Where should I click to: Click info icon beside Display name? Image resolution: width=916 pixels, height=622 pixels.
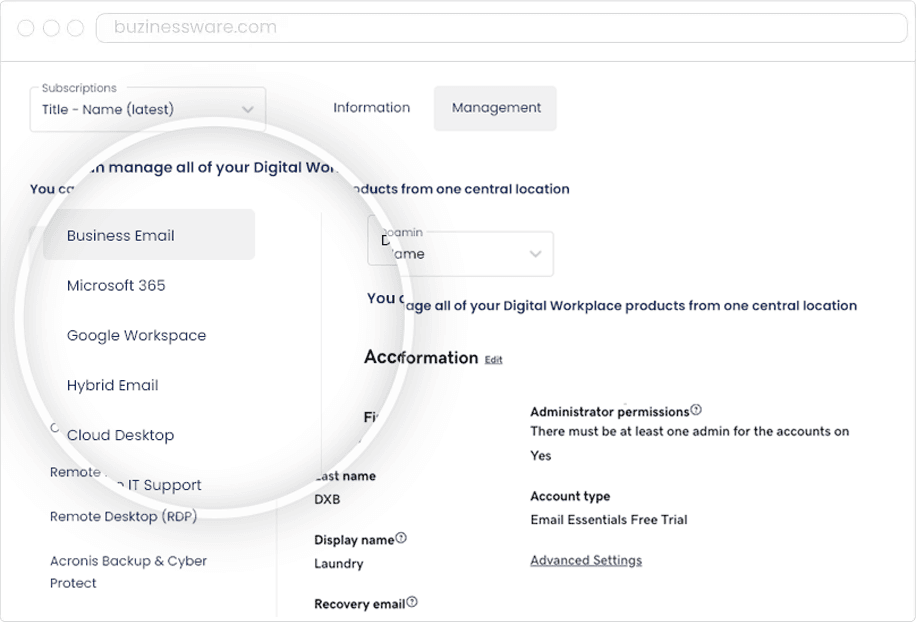401,538
